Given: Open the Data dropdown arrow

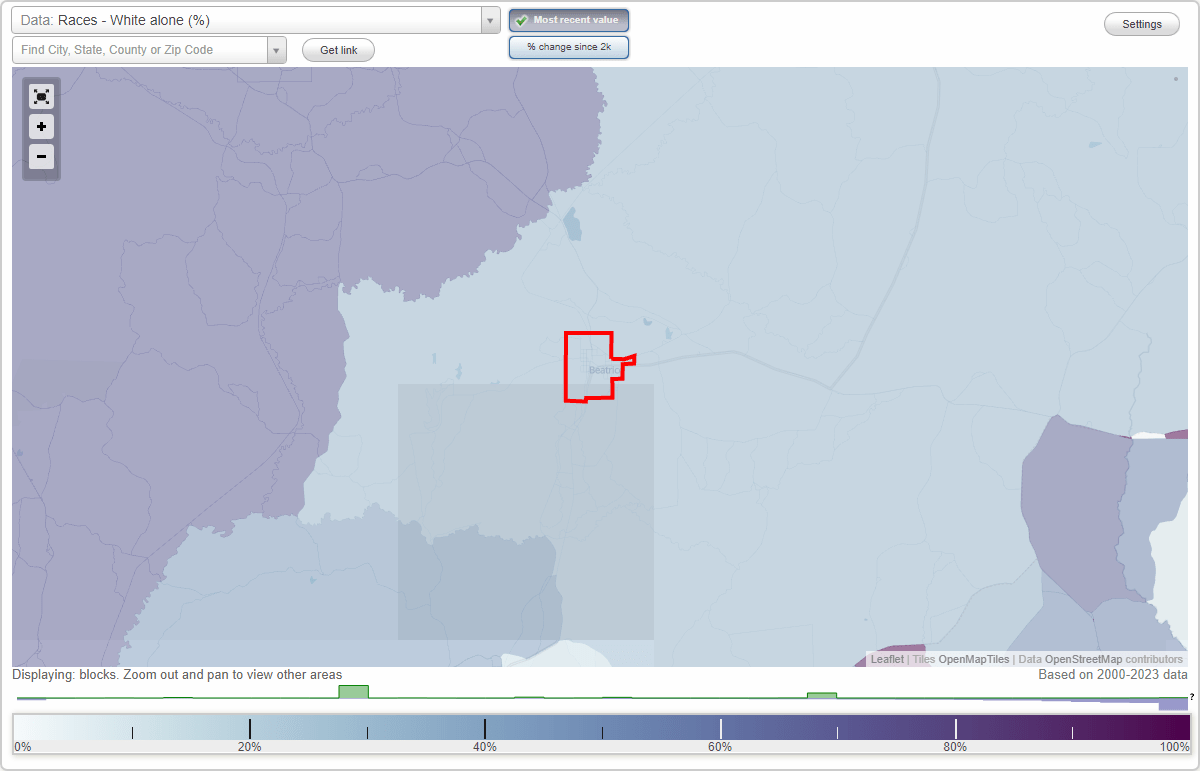Looking at the screenshot, I should click(488, 20).
